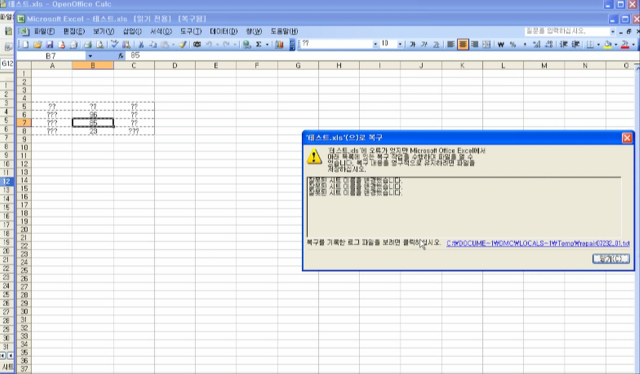Click the Increase Indent icon
The image size is (640, 374).
576,44
